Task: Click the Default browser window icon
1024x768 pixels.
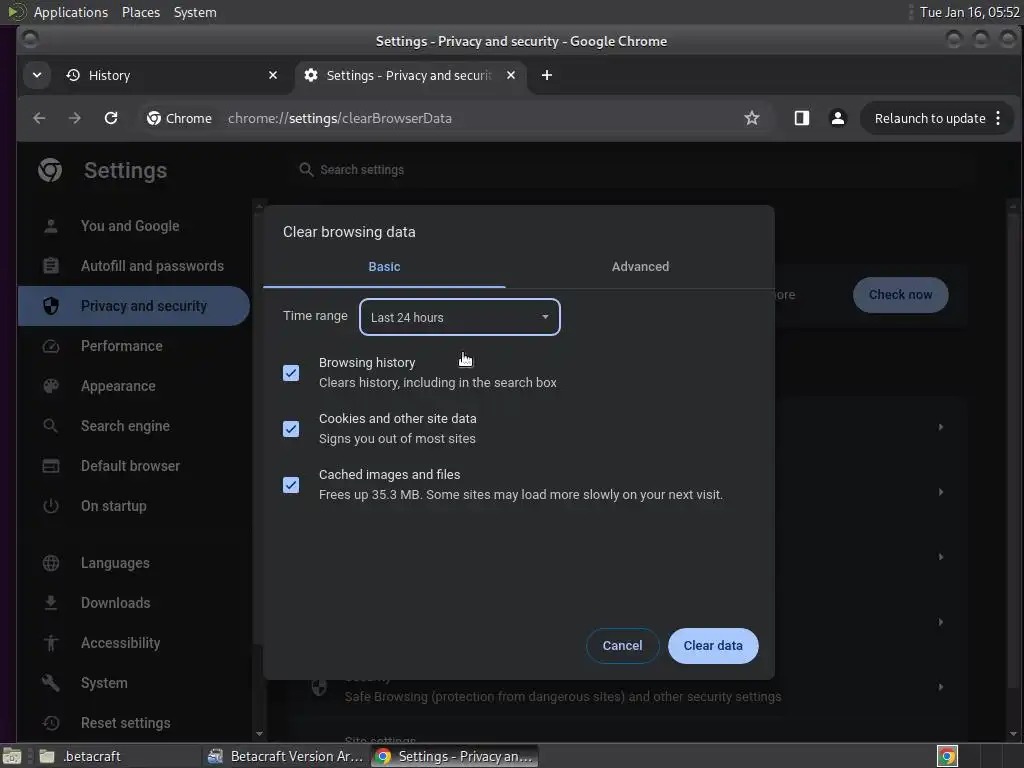Action: click(x=51, y=466)
